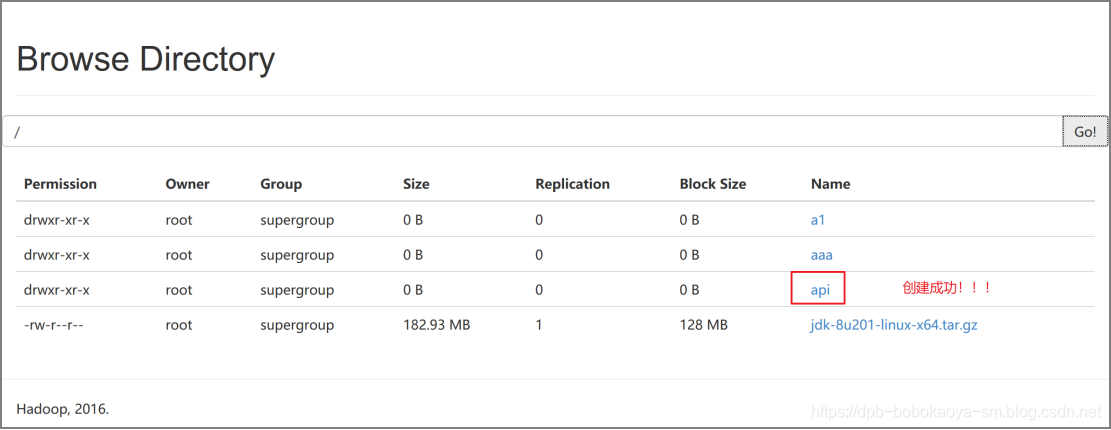Select the -rw-r--r-- permission cell
The width and height of the screenshot is (1111, 430).
click(54, 325)
